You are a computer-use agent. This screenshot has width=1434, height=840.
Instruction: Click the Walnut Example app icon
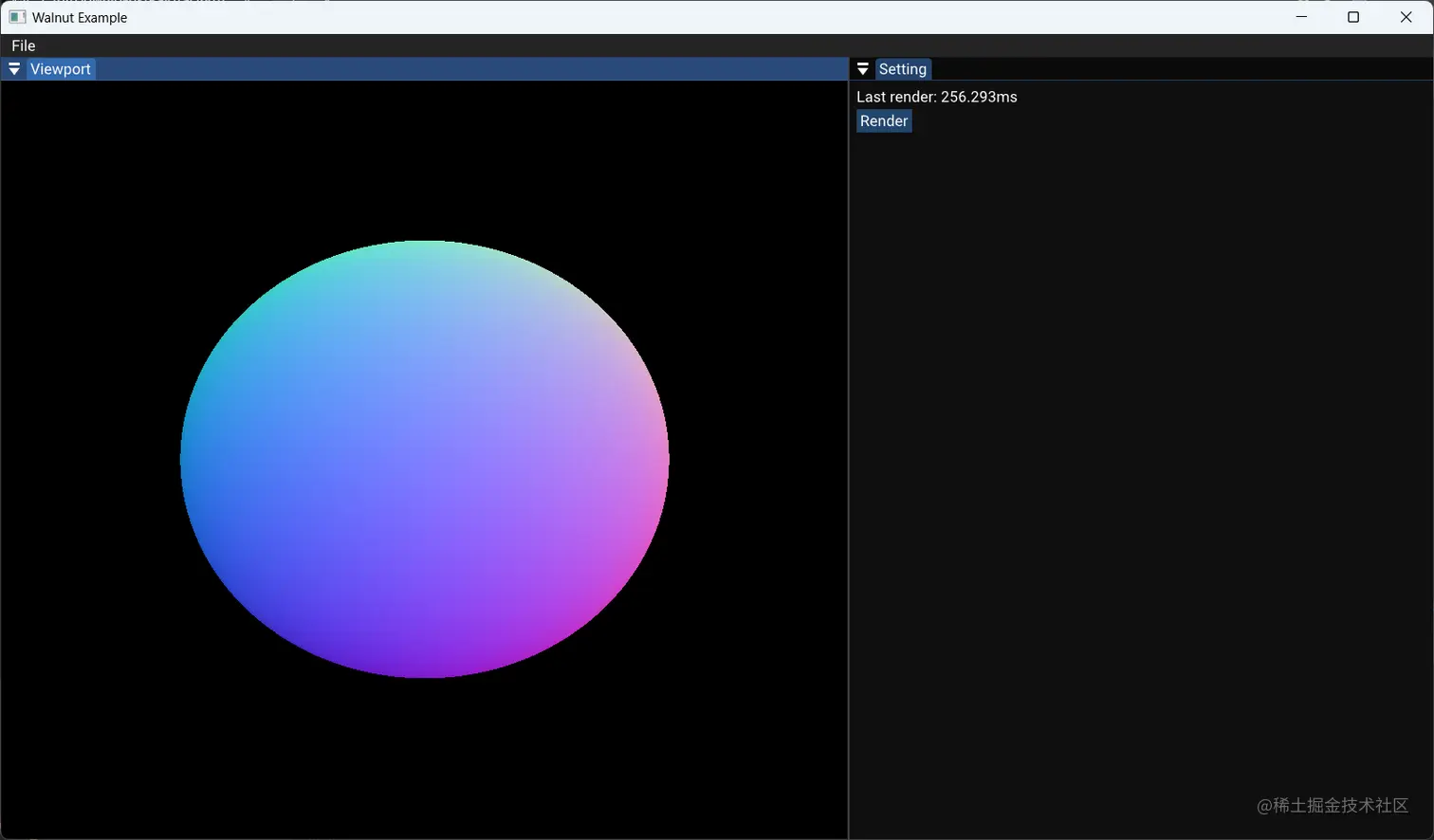click(x=17, y=17)
